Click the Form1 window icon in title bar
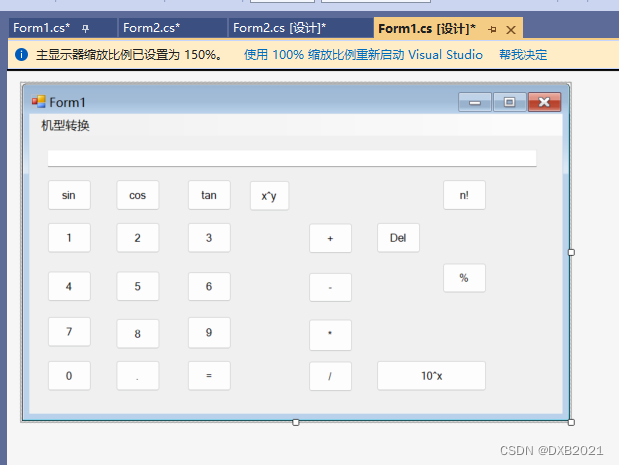 [x=39, y=102]
